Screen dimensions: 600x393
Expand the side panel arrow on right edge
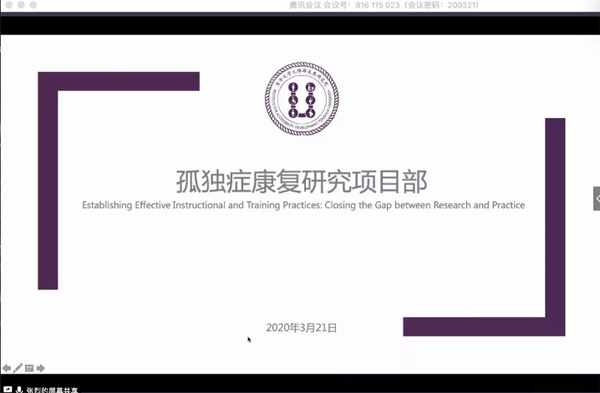(597, 199)
